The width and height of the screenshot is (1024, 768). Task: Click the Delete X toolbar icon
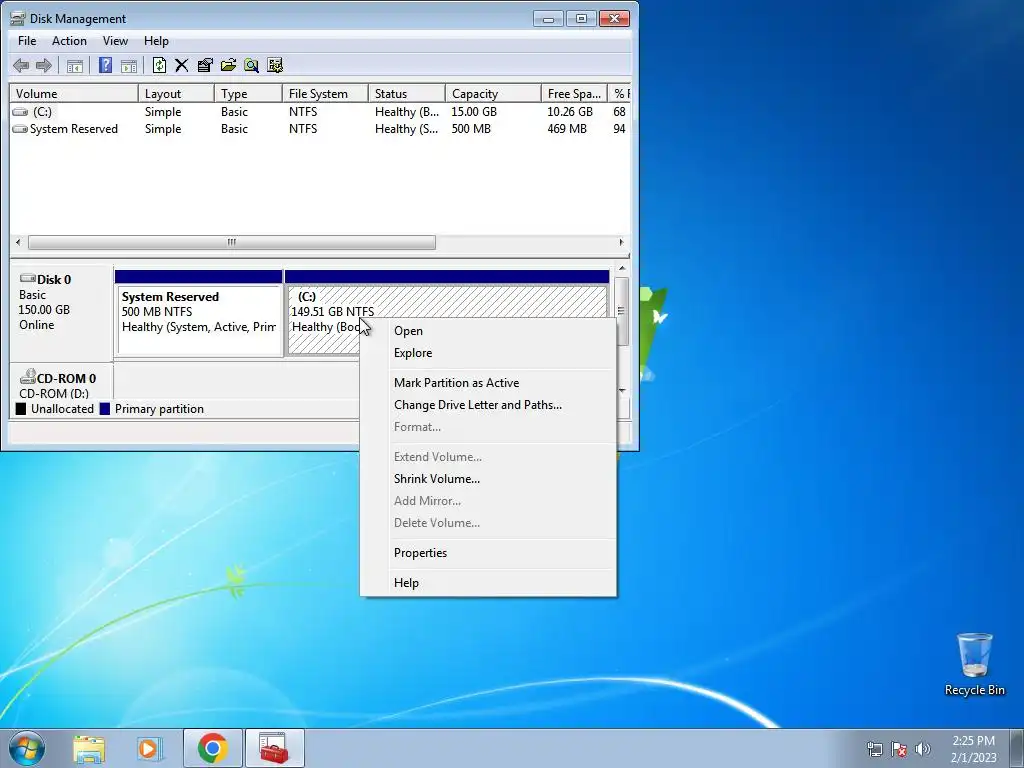click(182, 65)
